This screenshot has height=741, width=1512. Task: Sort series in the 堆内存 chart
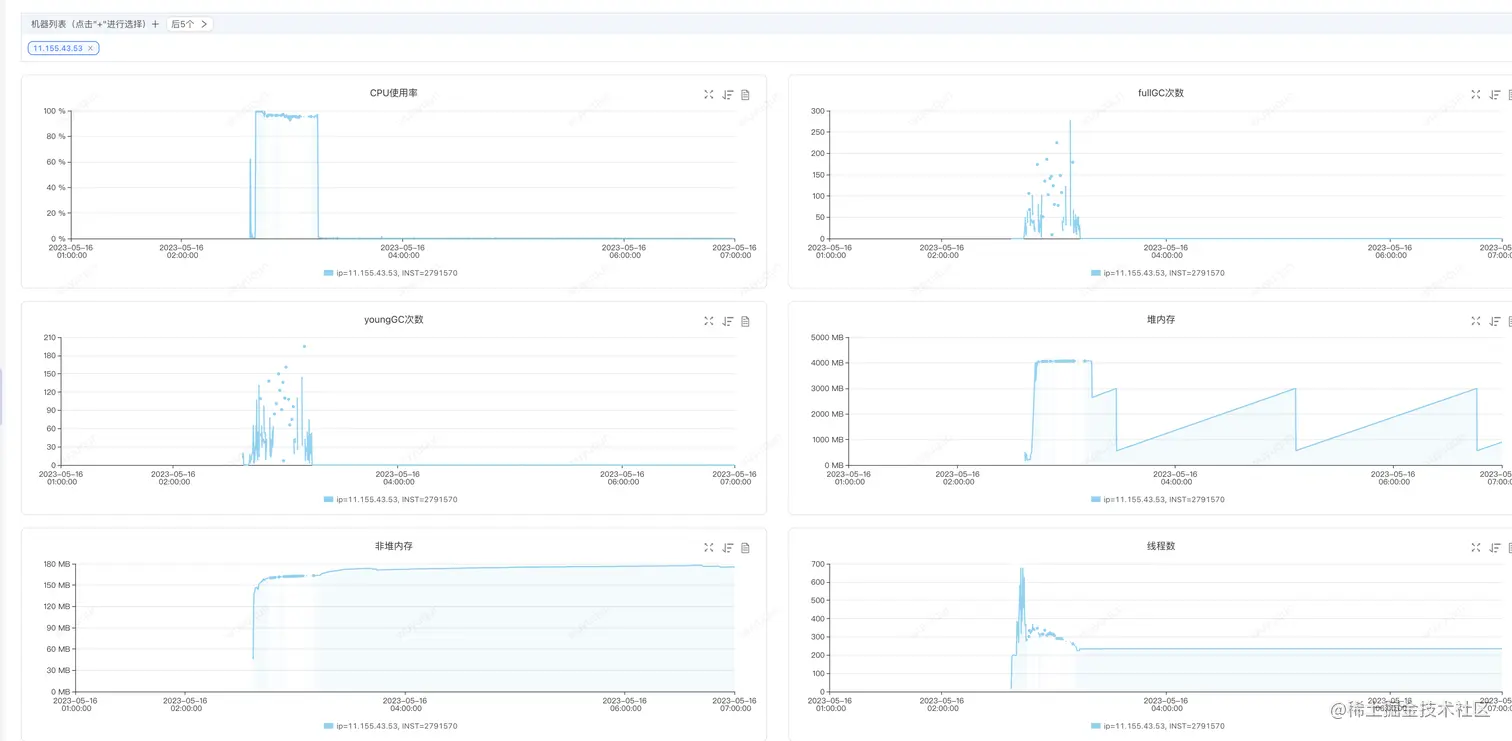pyautogui.click(x=1495, y=321)
